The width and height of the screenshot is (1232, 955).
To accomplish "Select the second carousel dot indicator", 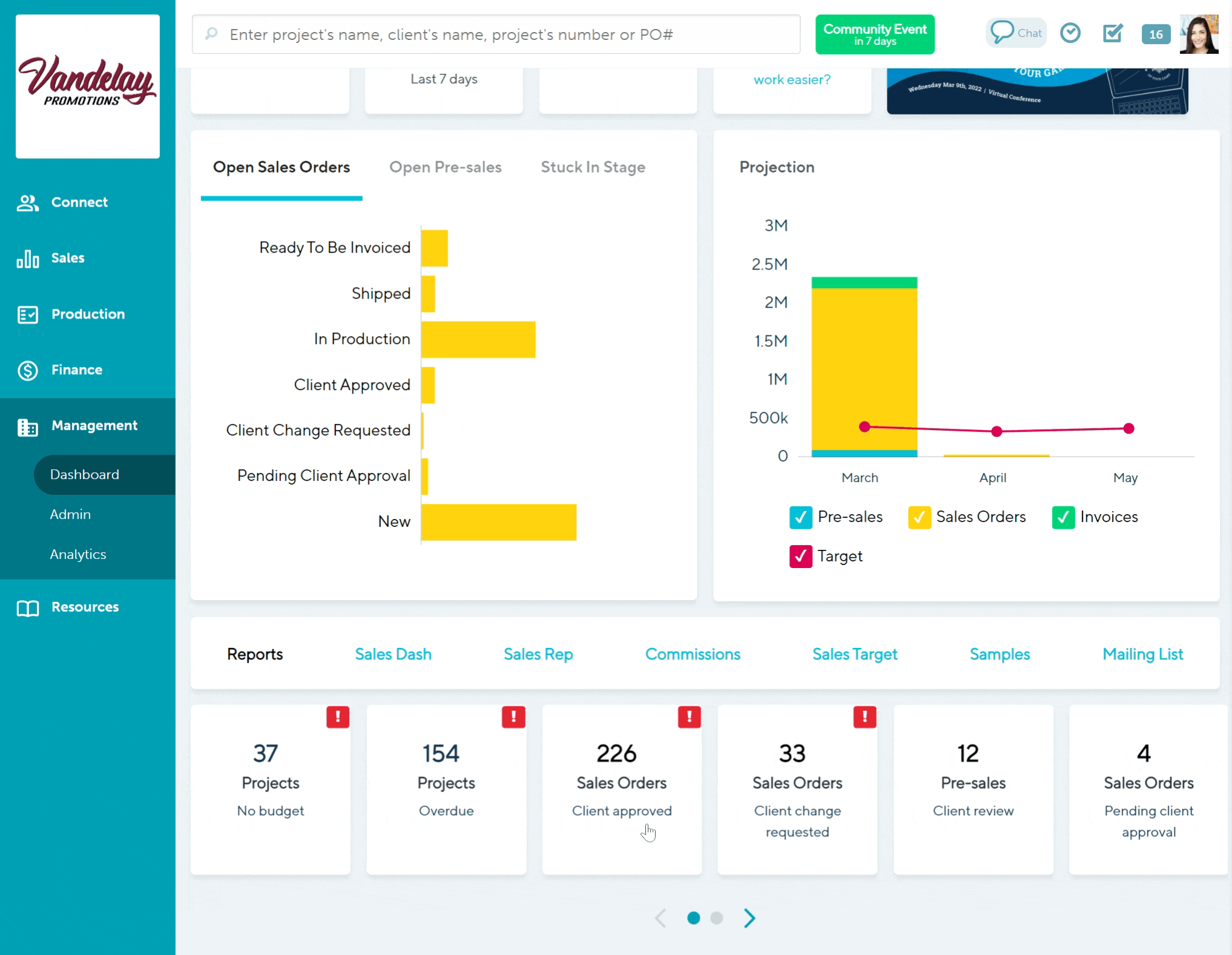I will click(x=717, y=918).
